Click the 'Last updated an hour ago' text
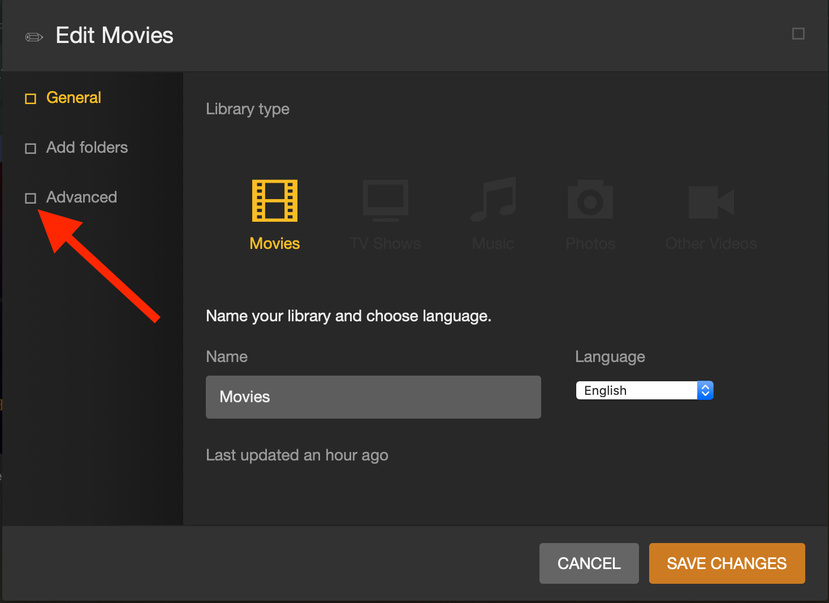This screenshot has width=829, height=603. (x=297, y=455)
